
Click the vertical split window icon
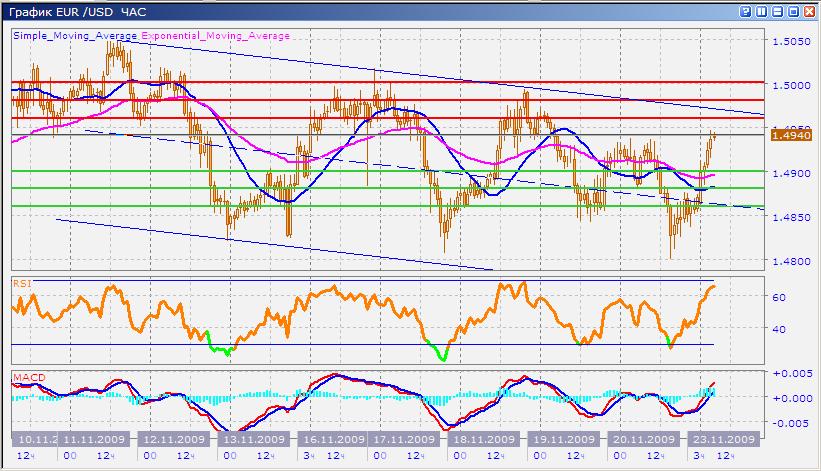click(x=762, y=11)
